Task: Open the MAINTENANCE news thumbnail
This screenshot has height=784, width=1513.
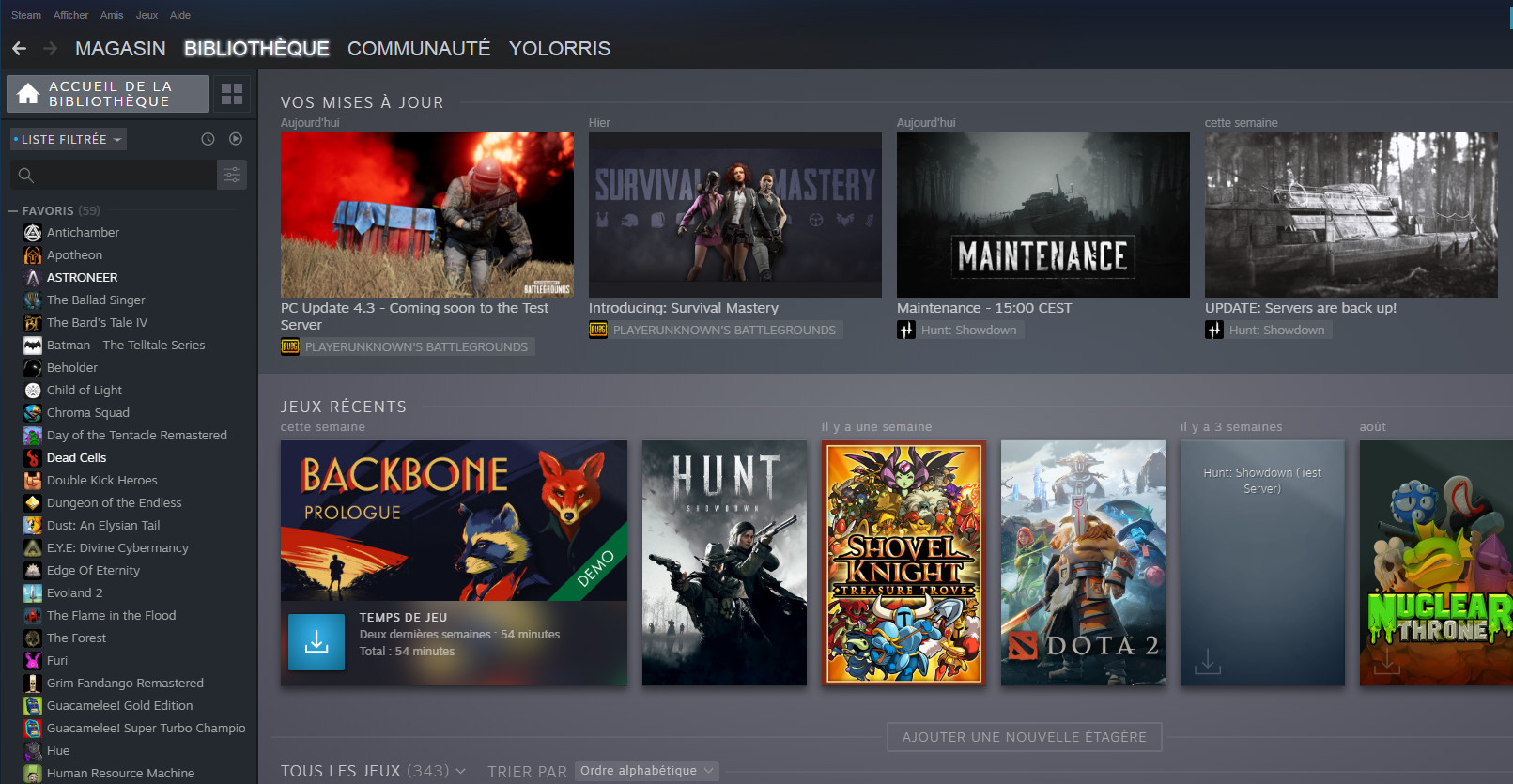Action: coord(1043,215)
